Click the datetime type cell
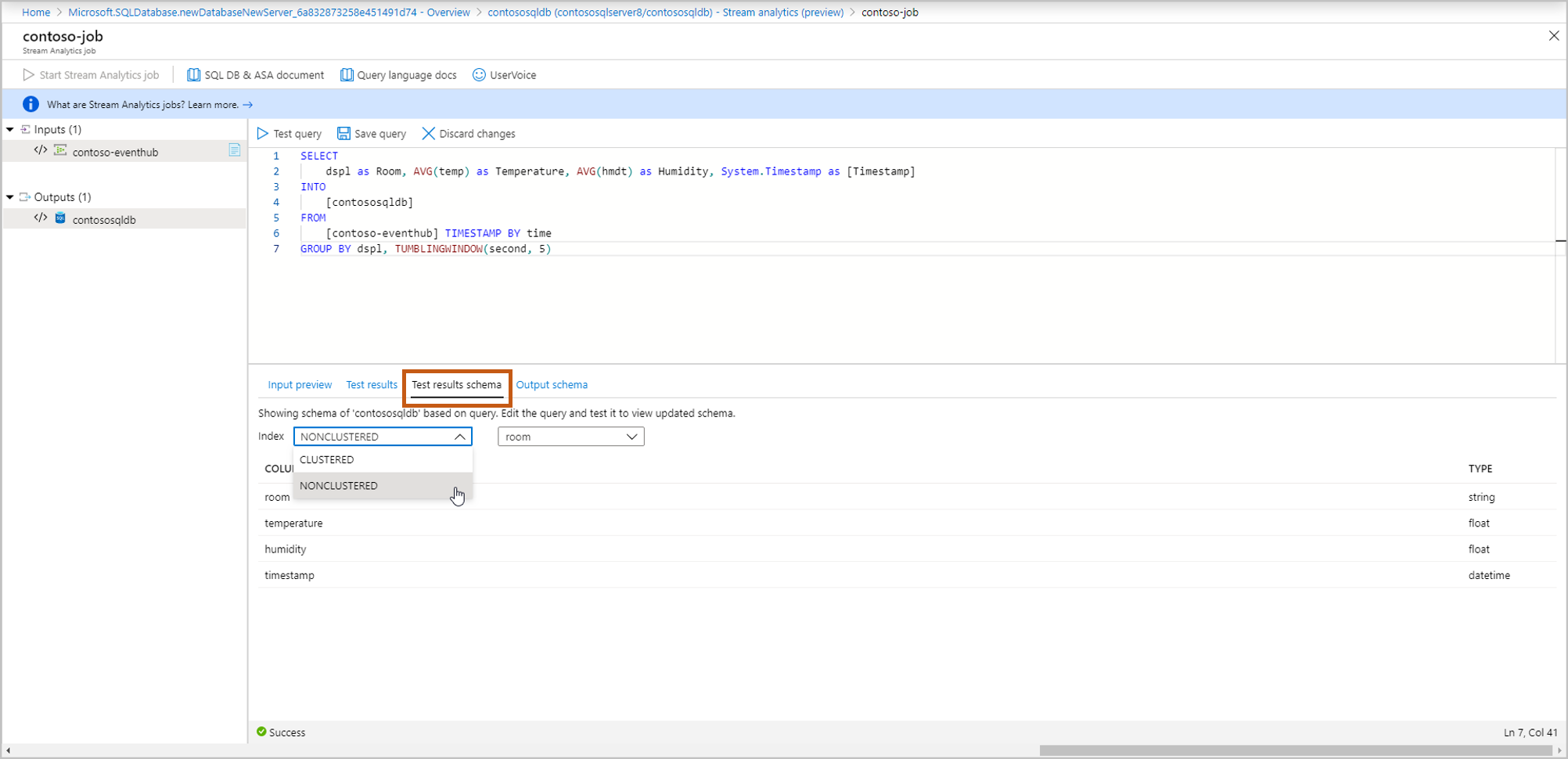This screenshot has width=1568, height=759. [x=1489, y=575]
